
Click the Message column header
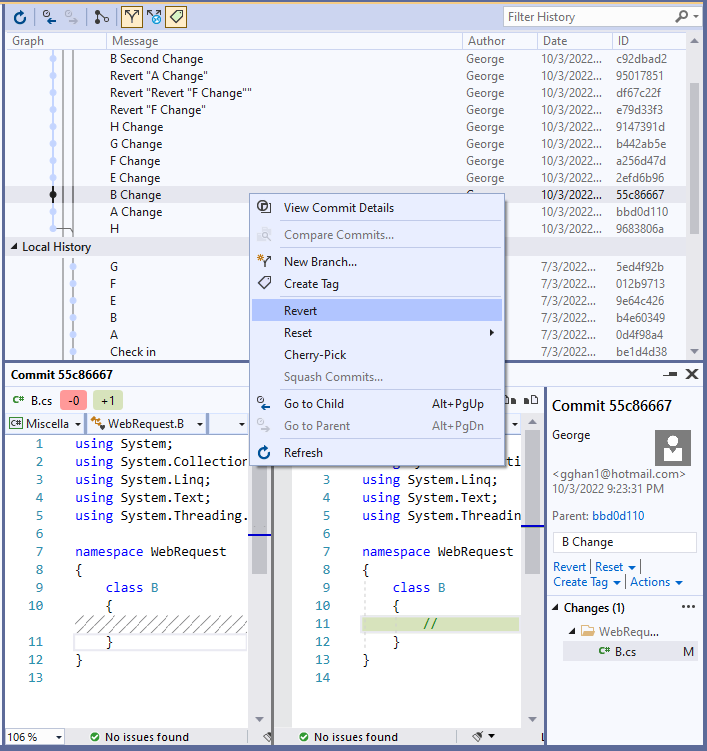coord(284,41)
